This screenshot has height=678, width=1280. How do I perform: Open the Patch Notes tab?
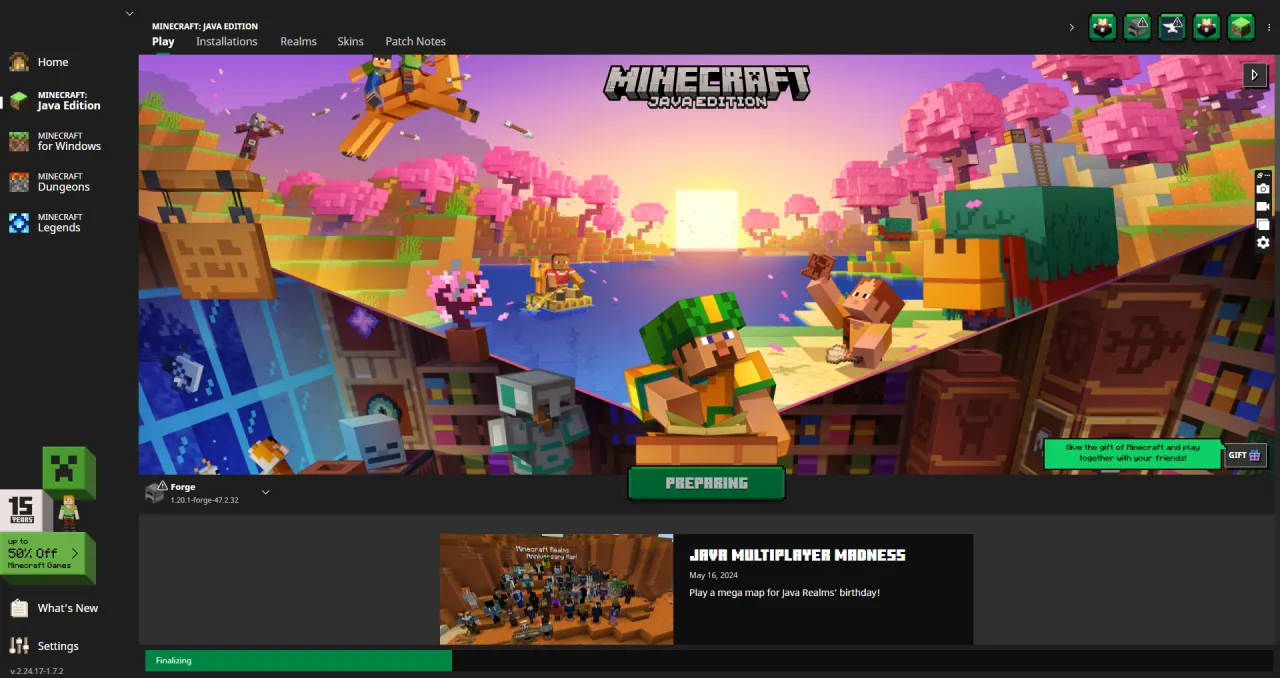click(x=415, y=41)
